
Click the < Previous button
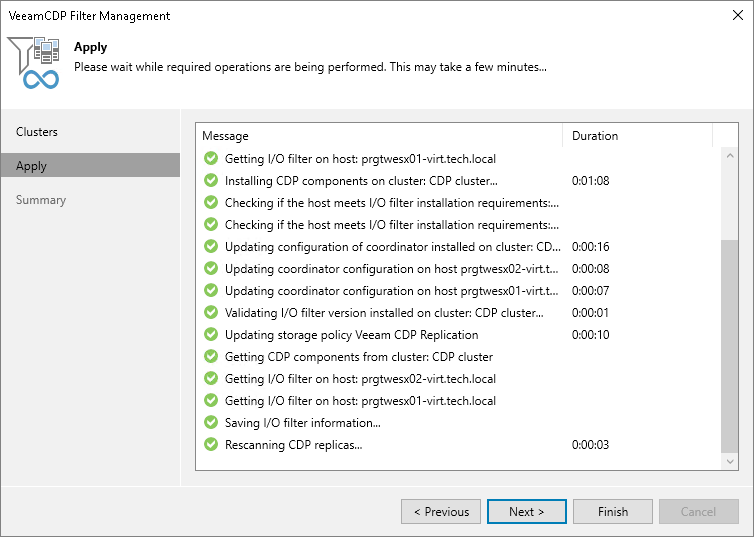[441, 512]
